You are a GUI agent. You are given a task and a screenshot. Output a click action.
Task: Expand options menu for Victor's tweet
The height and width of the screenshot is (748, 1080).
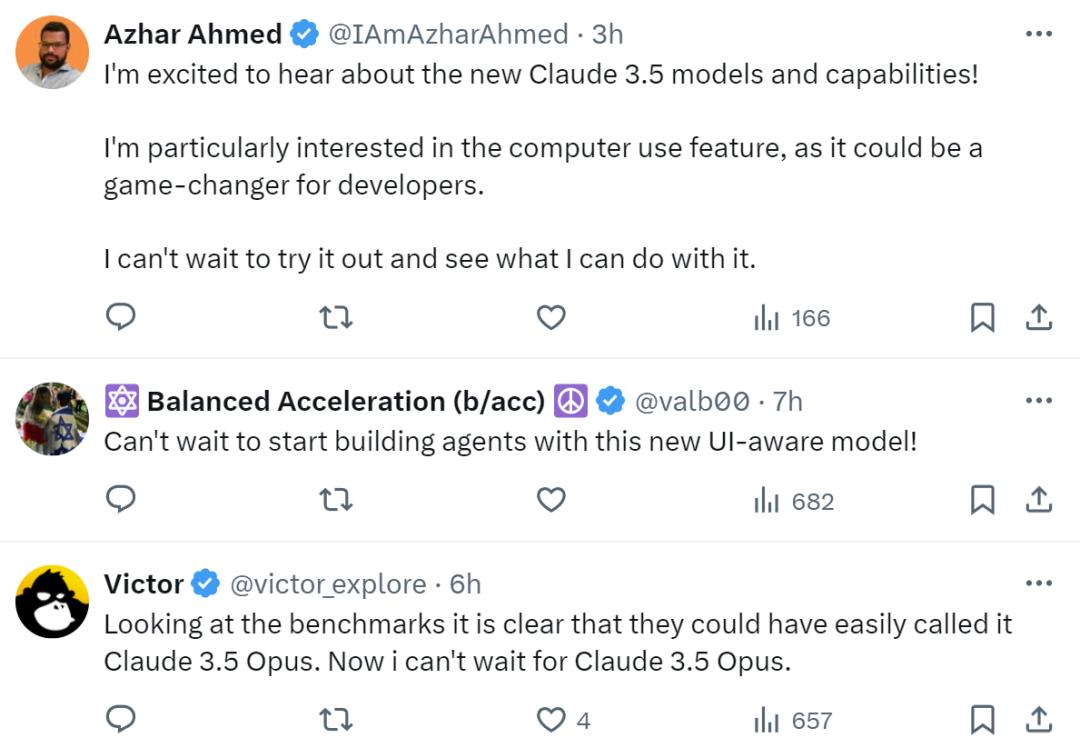tap(1039, 583)
